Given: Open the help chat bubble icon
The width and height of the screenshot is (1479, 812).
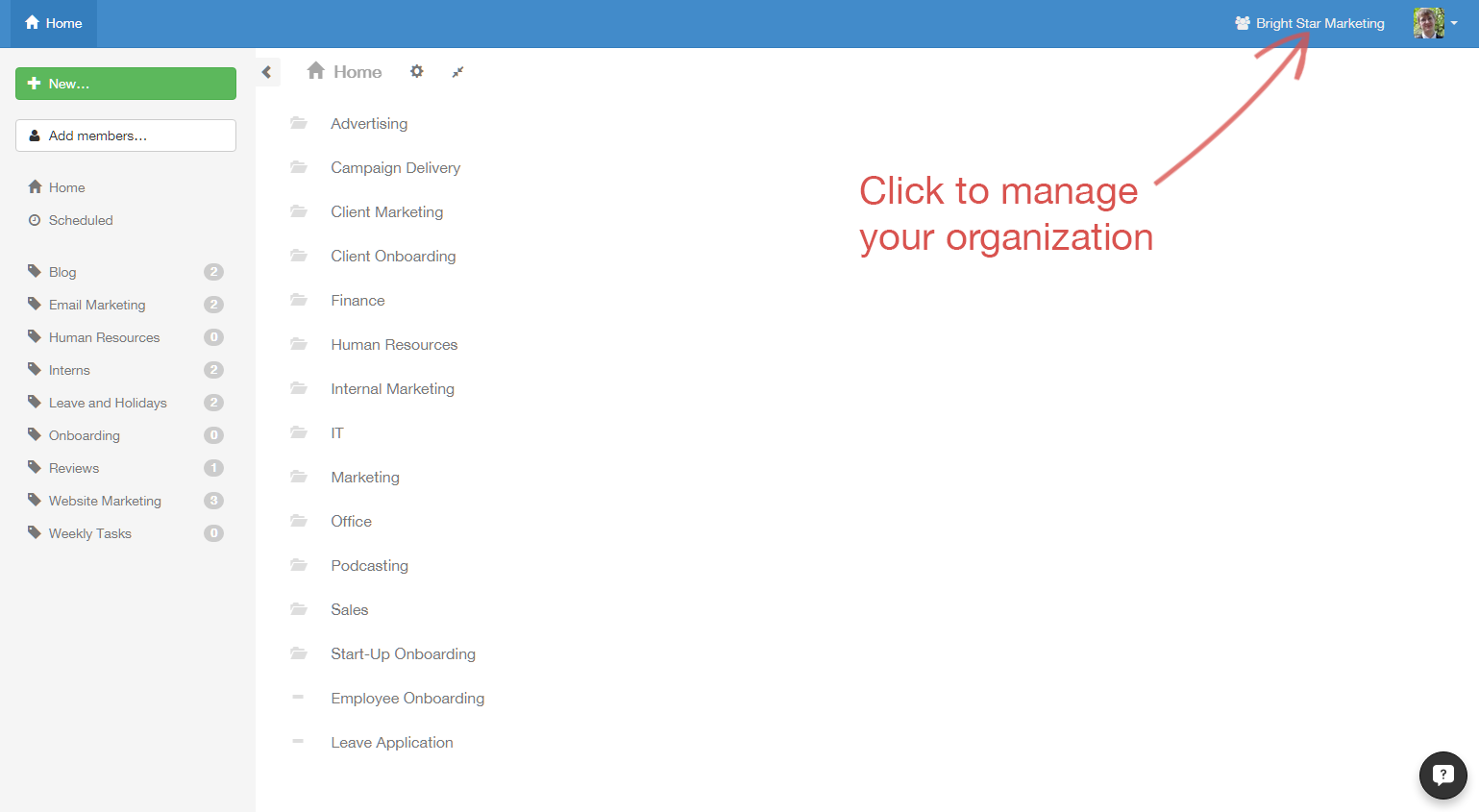Looking at the screenshot, I should [x=1442, y=775].
